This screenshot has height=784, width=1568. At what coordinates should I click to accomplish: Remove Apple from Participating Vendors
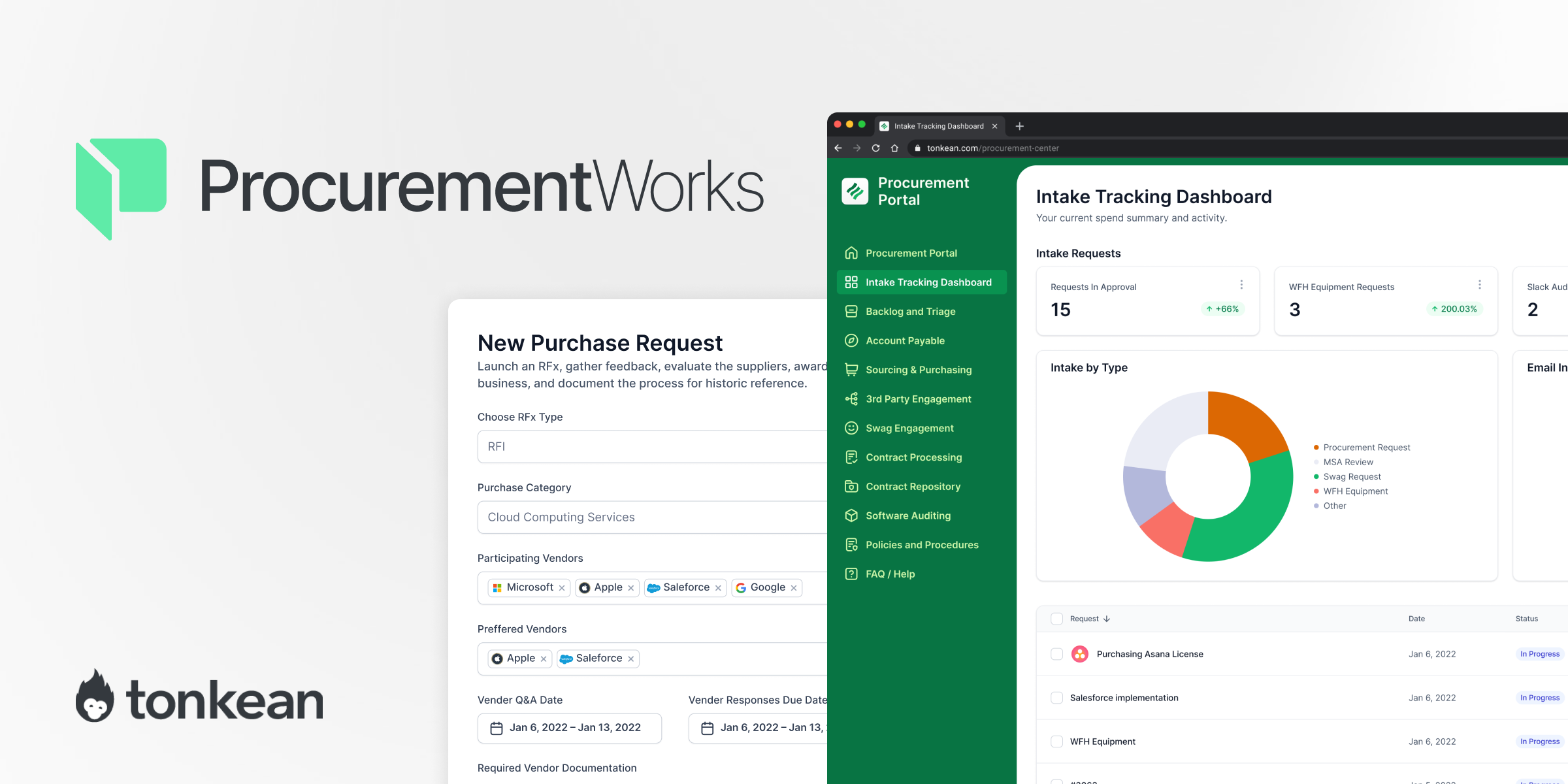coord(631,588)
